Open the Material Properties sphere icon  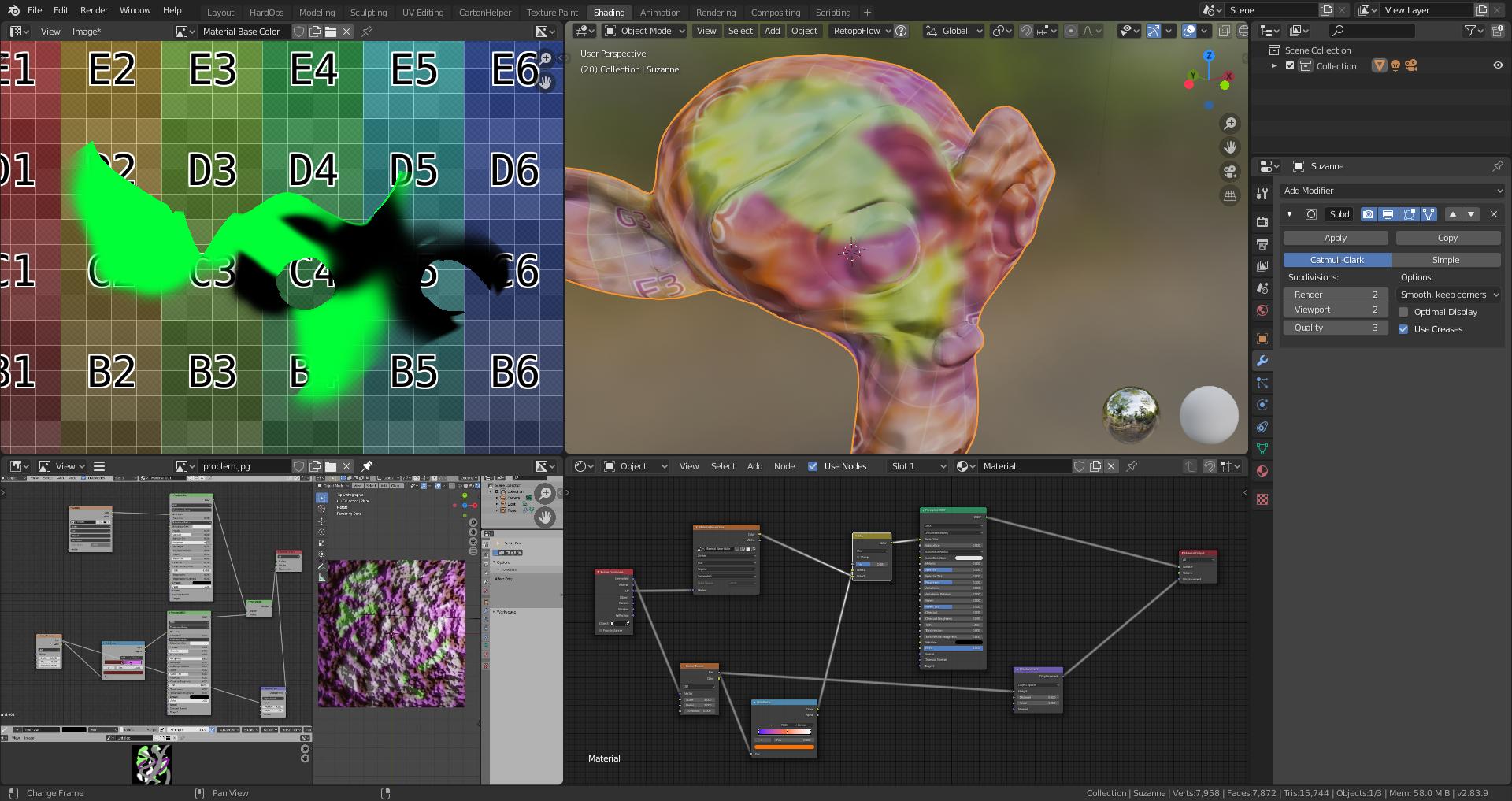(1262, 471)
